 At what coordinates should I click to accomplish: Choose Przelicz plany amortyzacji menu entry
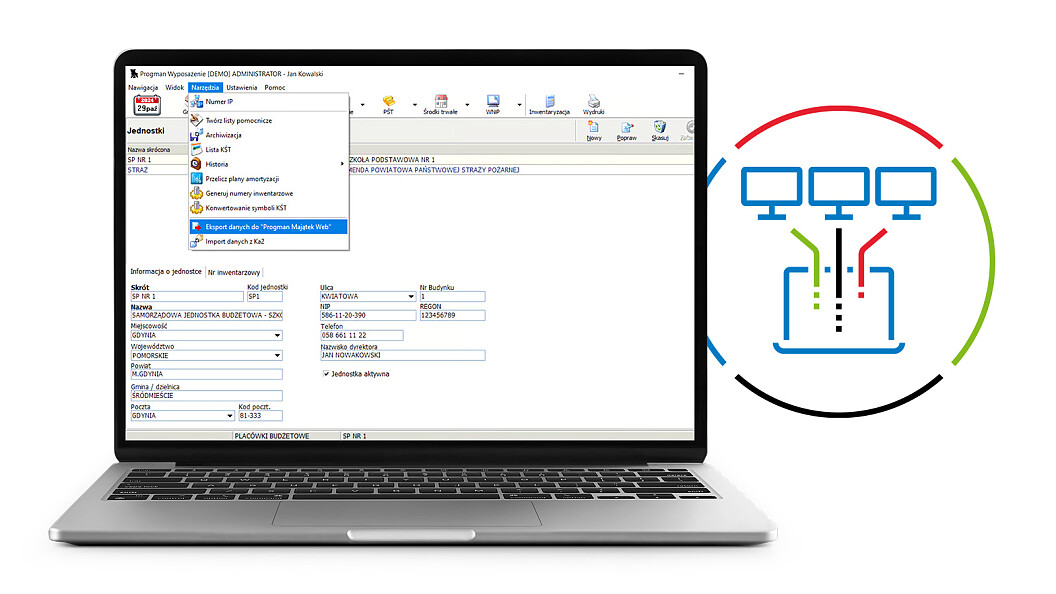point(269,178)
